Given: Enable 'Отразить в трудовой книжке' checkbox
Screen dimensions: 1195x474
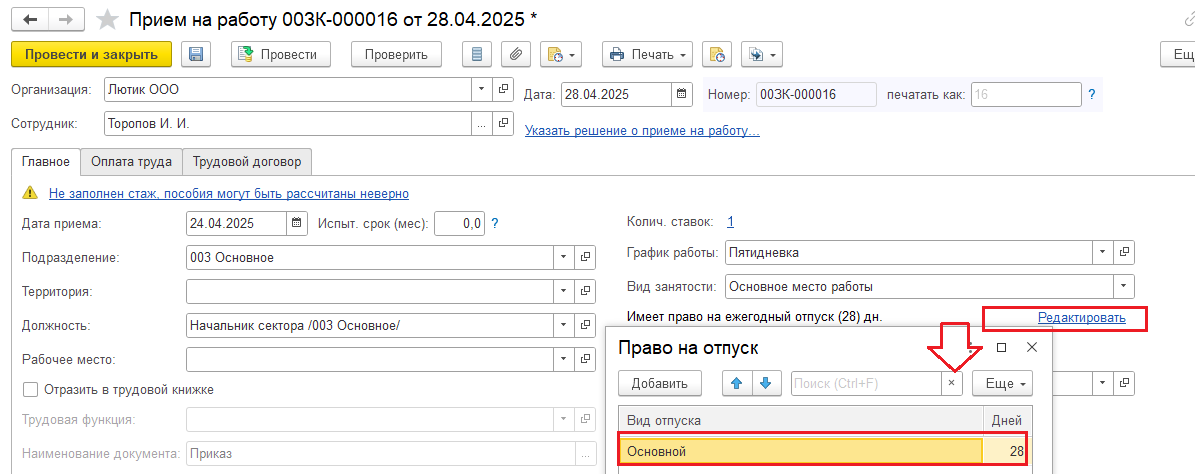Looking at the screenshot, I should (30, 390).
